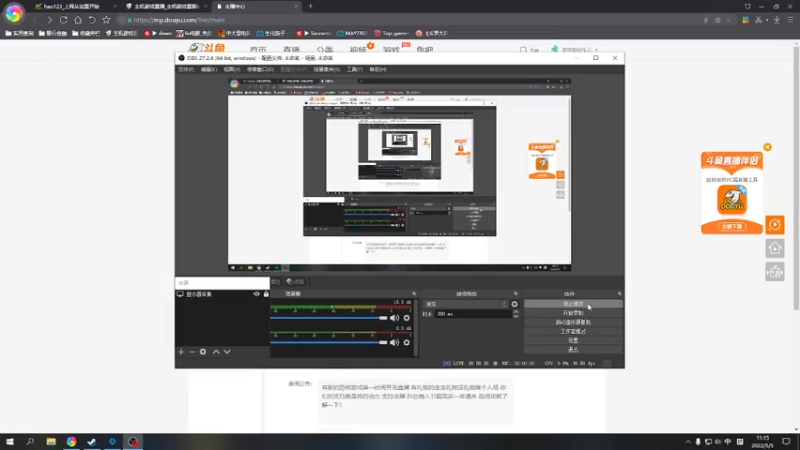This screenshot has height=450, width=800.
Task: Click the 停止推流 button in OBS controls
Action: pyautogui.click(x=573, y=304)
